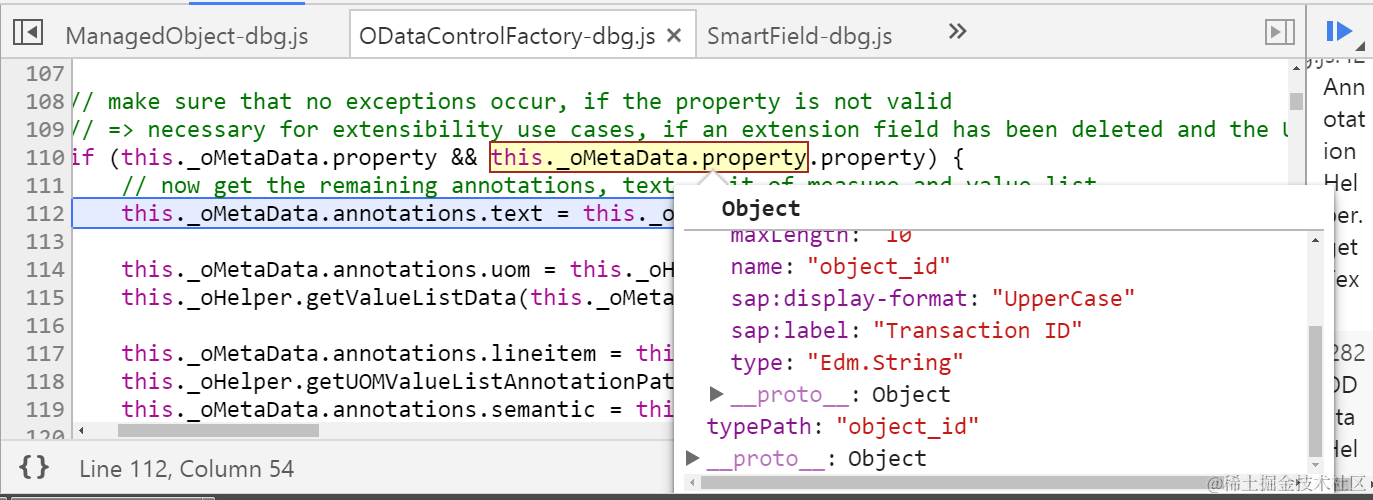Click the type "Edm.String" value
Image resolution: width=1373 pixels, height=500 pixels.
click(x=885, y=362)
